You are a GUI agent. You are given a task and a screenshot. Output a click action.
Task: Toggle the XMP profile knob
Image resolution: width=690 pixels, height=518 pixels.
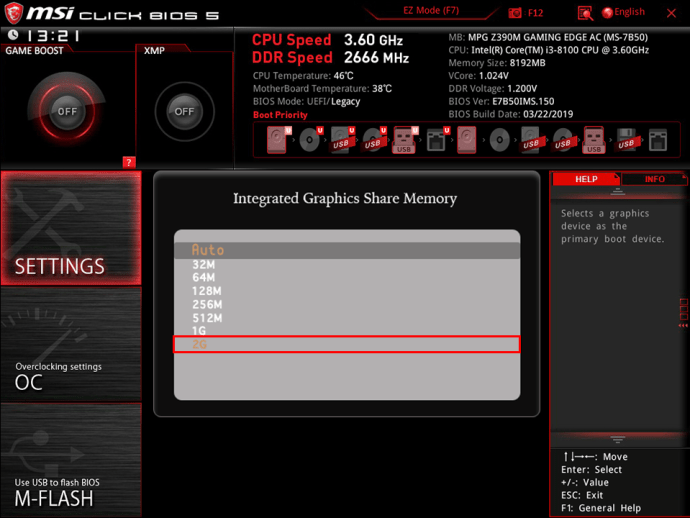click(184, 111)
